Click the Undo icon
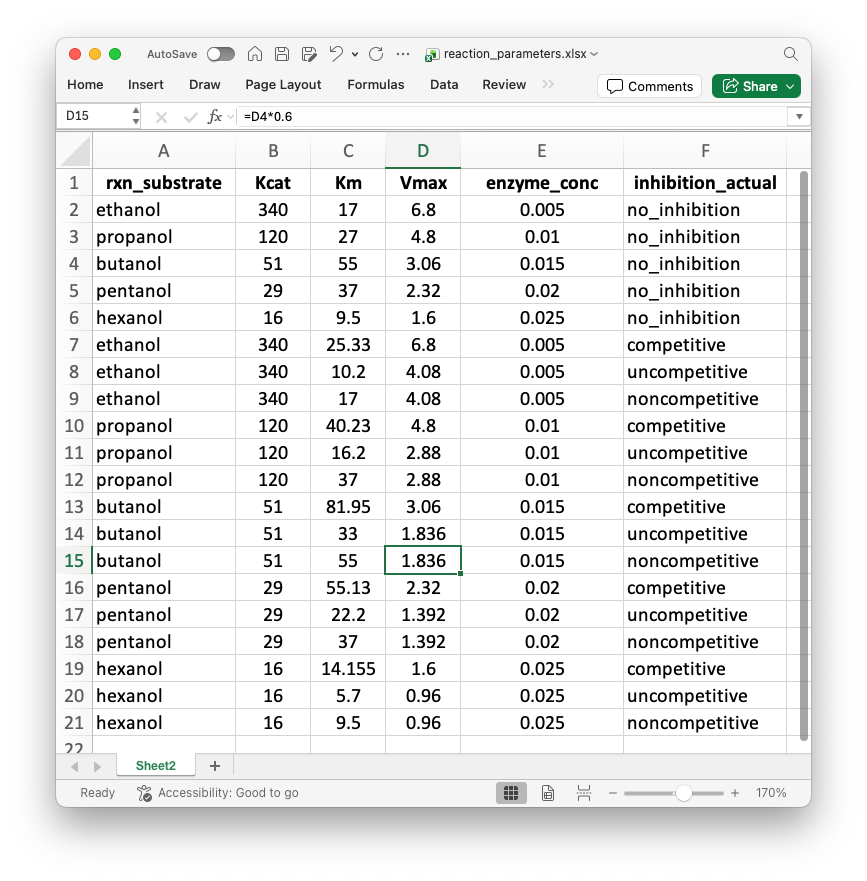The height and width of the screenshot is (881, 867). [338, 54]
